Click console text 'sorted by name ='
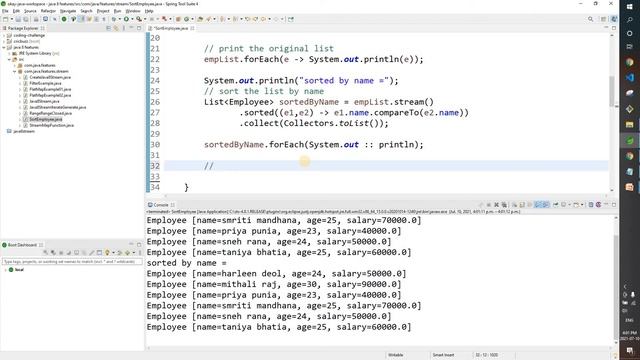 (x=187, y=263)
